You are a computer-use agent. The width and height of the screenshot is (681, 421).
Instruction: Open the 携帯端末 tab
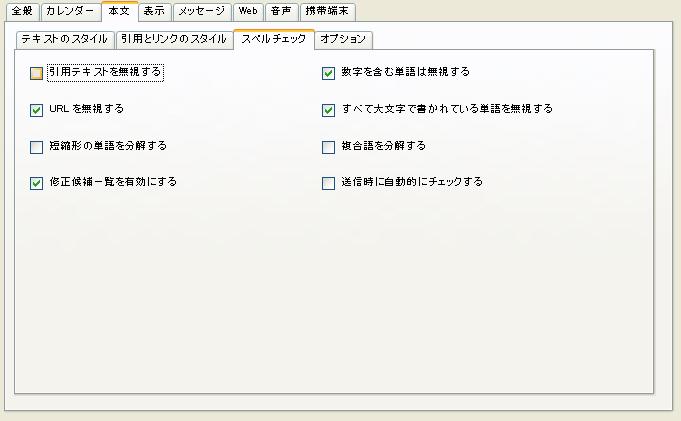(x=328, y=12)
